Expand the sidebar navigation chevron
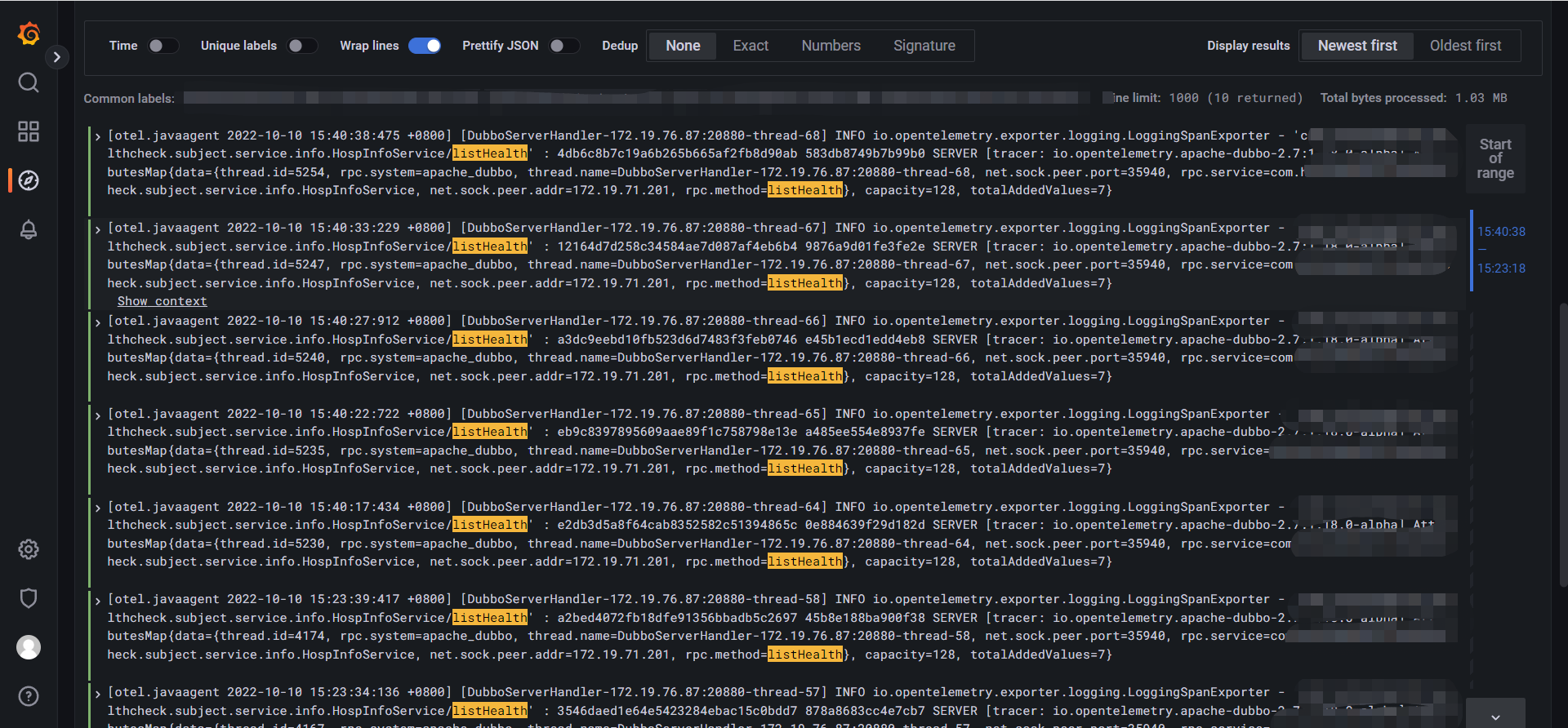The height and width of the screenshot is (728, 1568). point(56,57)
